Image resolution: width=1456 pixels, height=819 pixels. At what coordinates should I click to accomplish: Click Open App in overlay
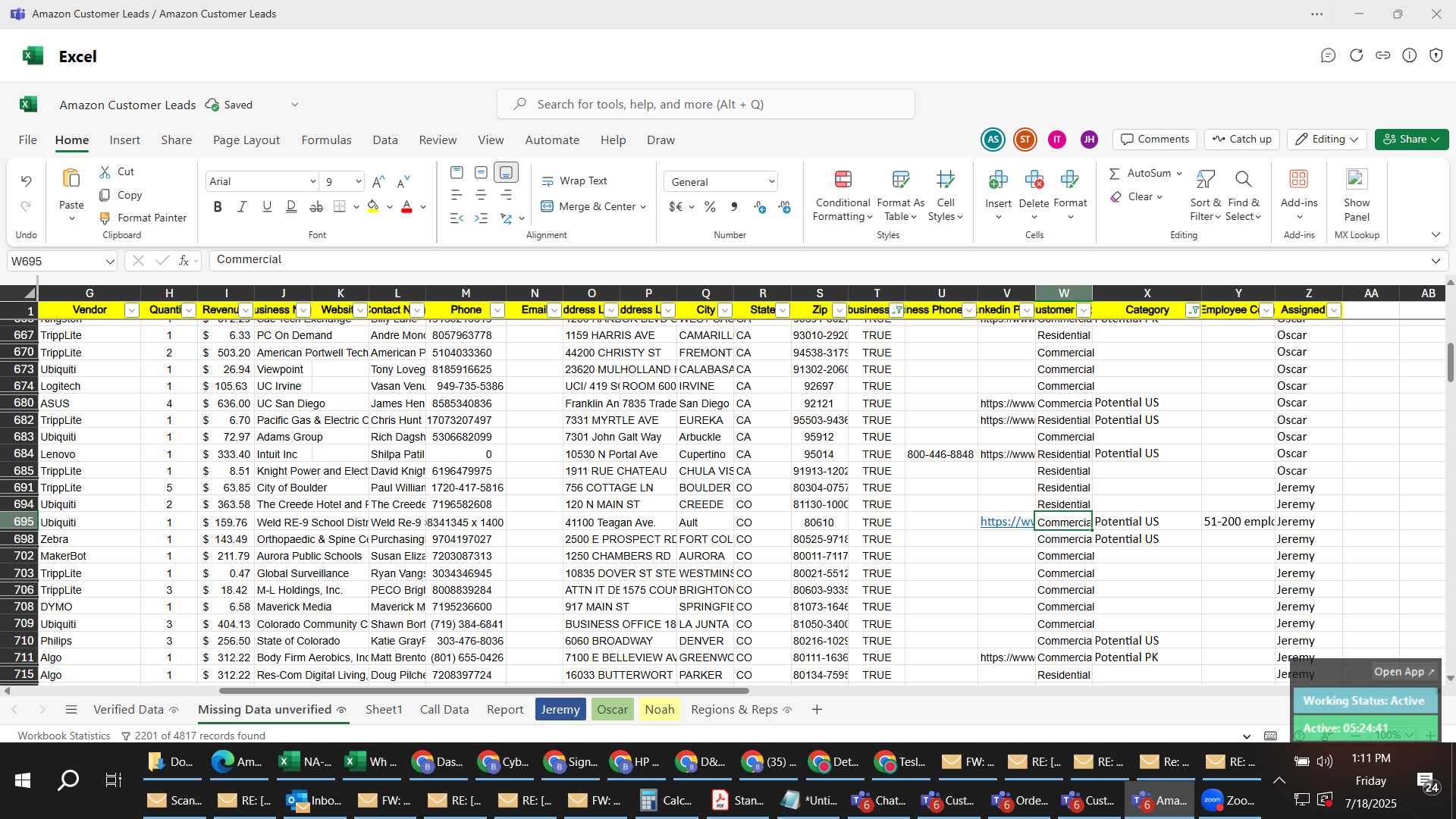click(x=1404, y=672)
